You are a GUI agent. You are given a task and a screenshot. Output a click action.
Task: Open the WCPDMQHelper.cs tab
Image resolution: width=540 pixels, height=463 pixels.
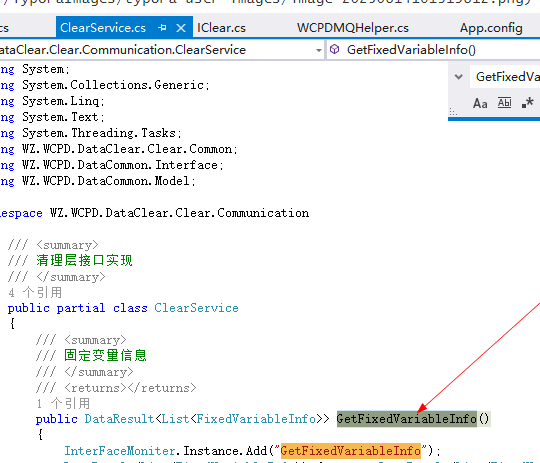click(353, 28)
